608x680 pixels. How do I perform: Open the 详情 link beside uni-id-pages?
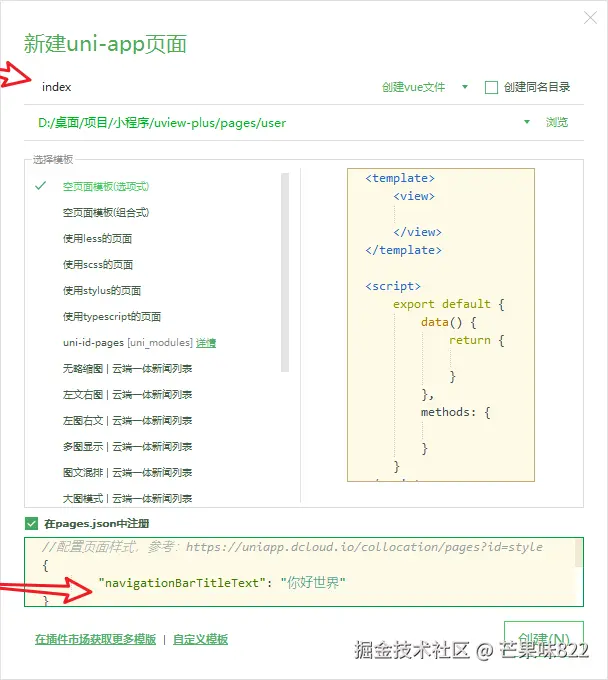pyautogui.click(x=206, y=343)
